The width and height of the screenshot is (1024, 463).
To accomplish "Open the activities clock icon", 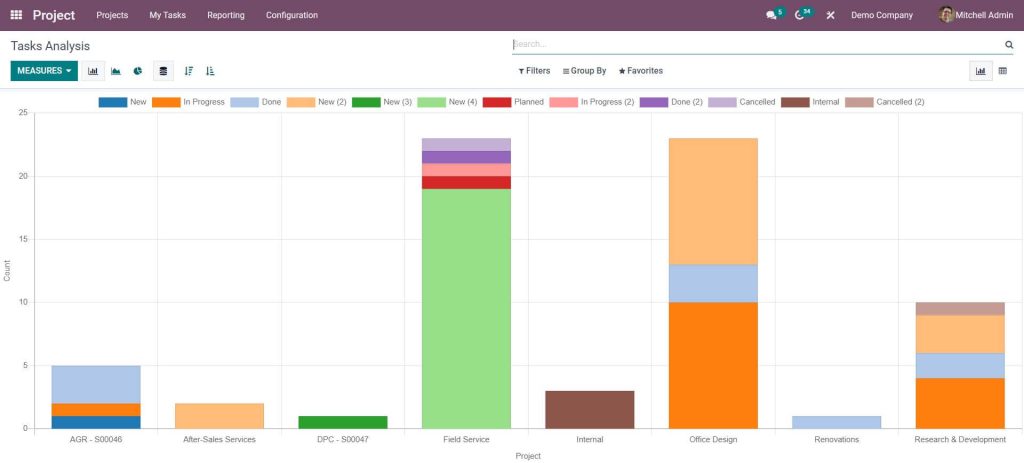I will (800, 15).
